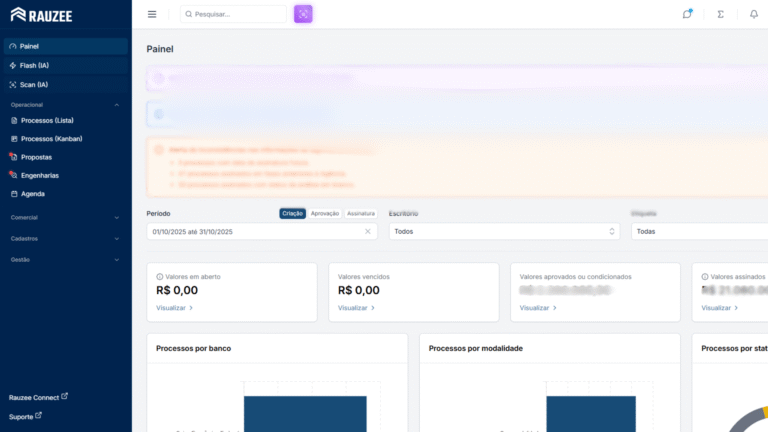Click "R$ 0,00" under Valores em aberto
Image resolution: width=768 pixels, height=432 pixels.
[x=177, y=290]
